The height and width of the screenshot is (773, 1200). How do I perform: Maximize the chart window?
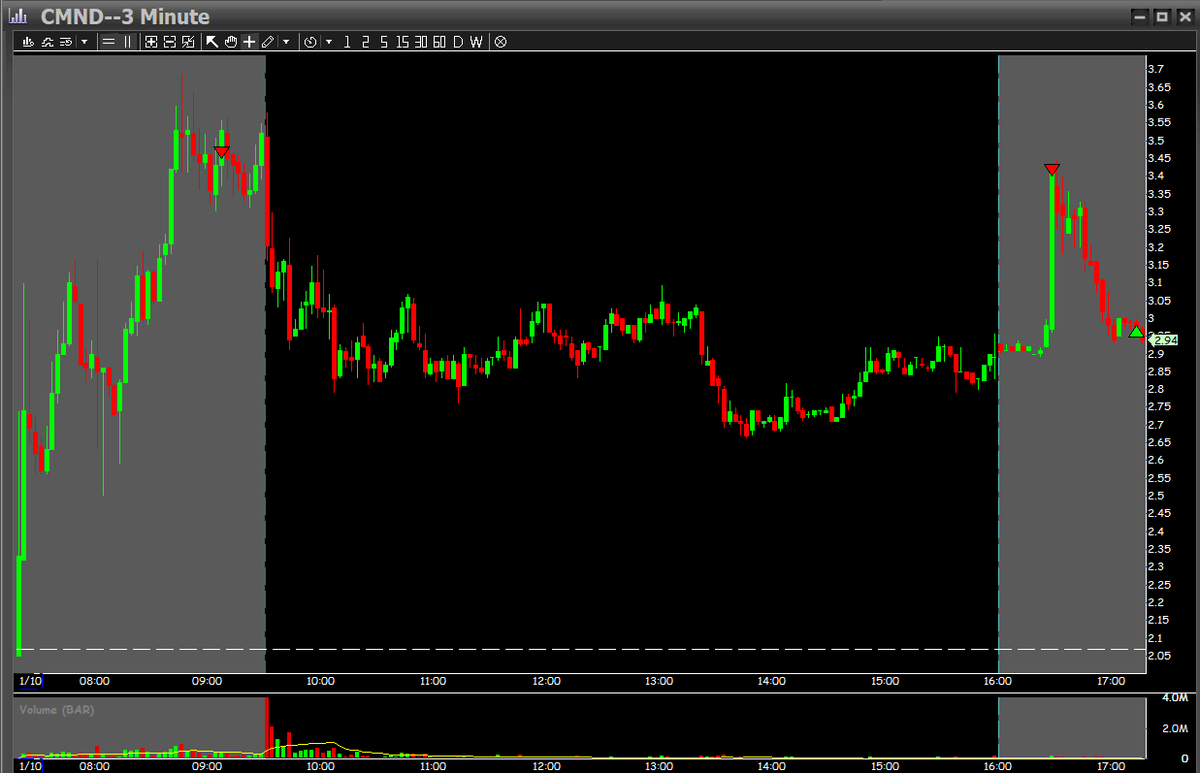tap(1161, 16)
